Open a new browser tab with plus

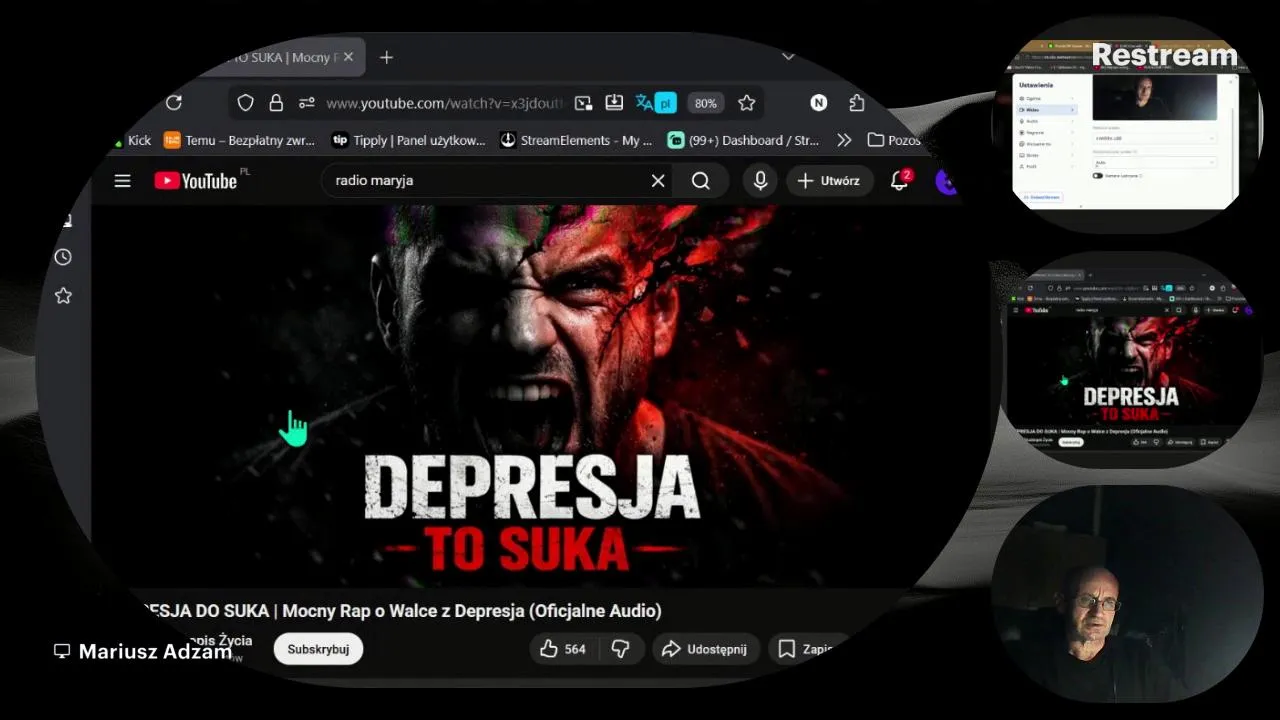(386, 57)
